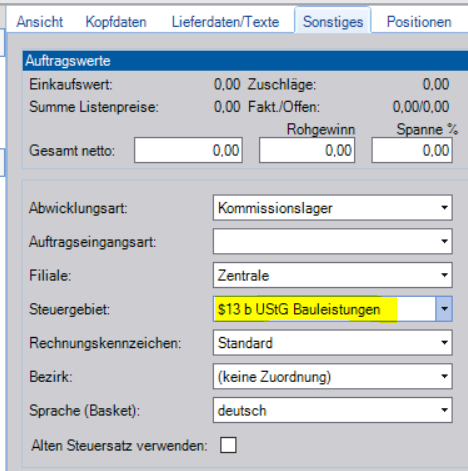This screenshot has height=471, width=468.
Task: Click the Gesamt netto input field
Action: tap(188, 150)
